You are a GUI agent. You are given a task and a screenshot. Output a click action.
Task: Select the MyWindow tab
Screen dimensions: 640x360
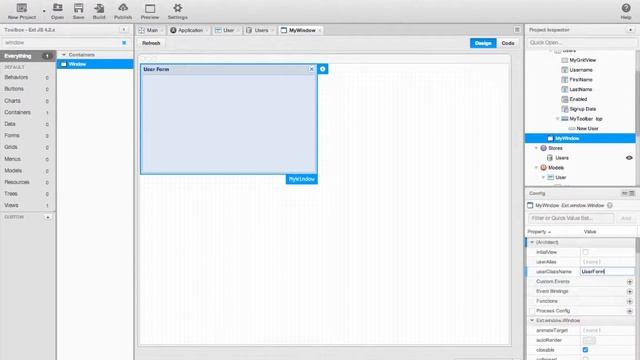click(x=301, y=30)
